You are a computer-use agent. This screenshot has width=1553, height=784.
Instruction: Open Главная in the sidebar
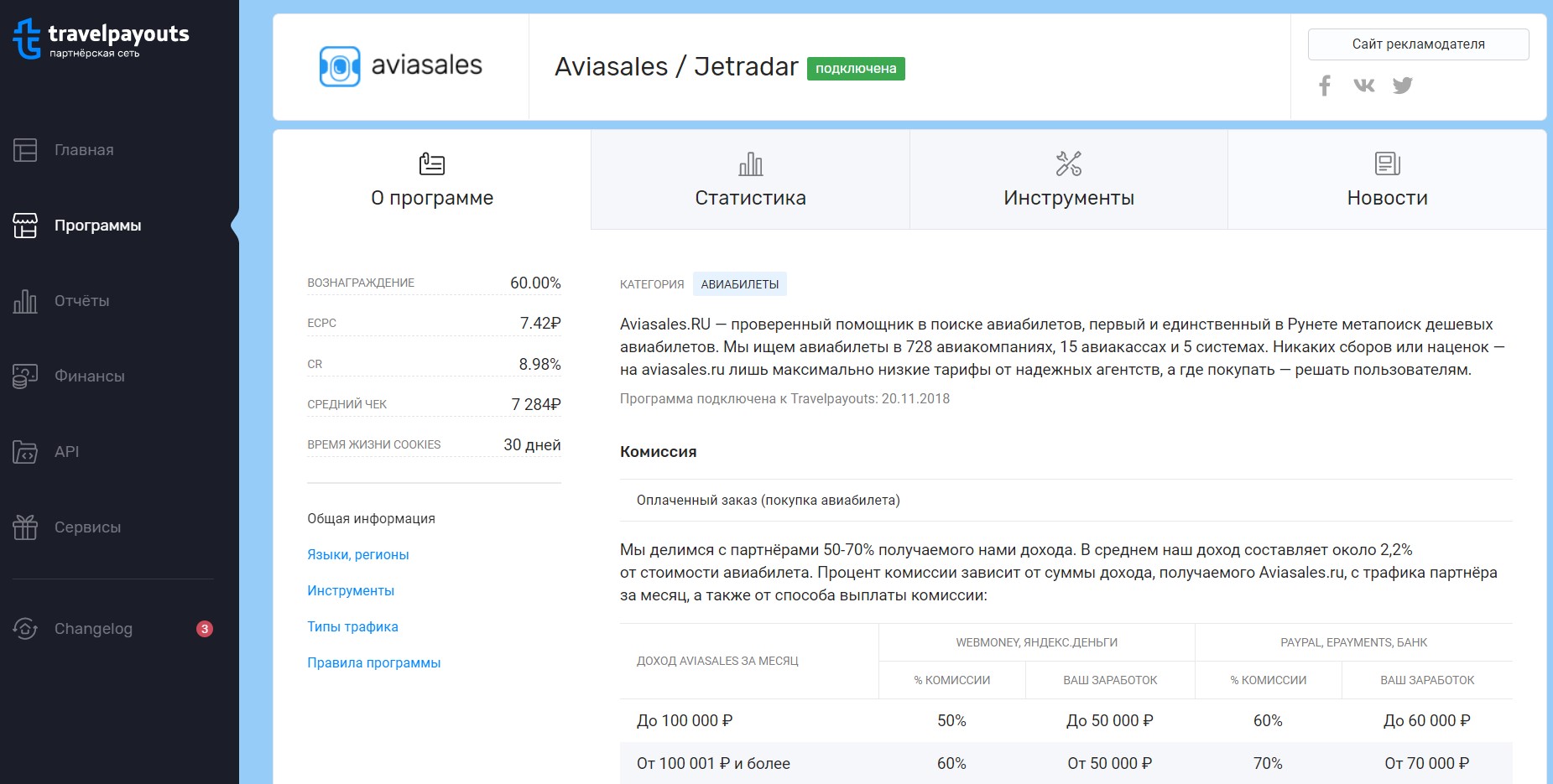[83, 150]
